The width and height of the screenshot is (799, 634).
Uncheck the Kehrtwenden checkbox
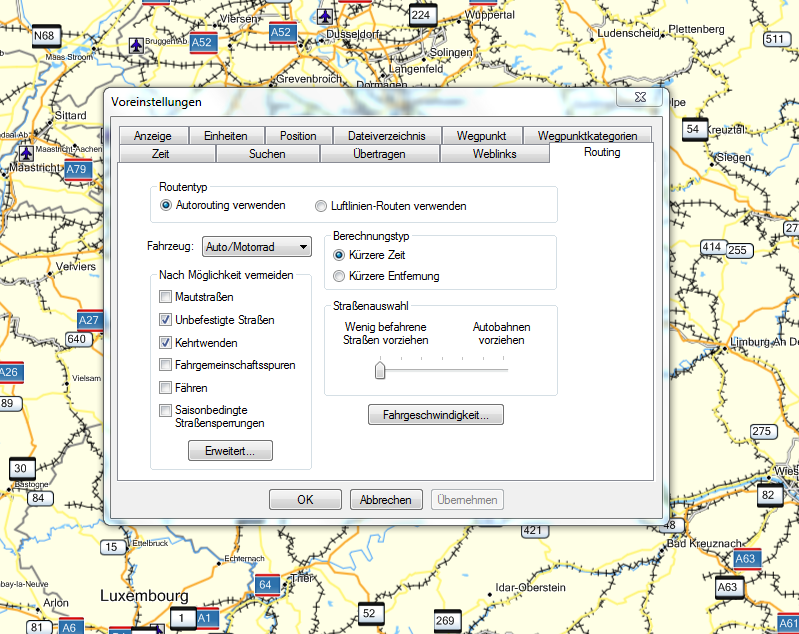[165, 342]
